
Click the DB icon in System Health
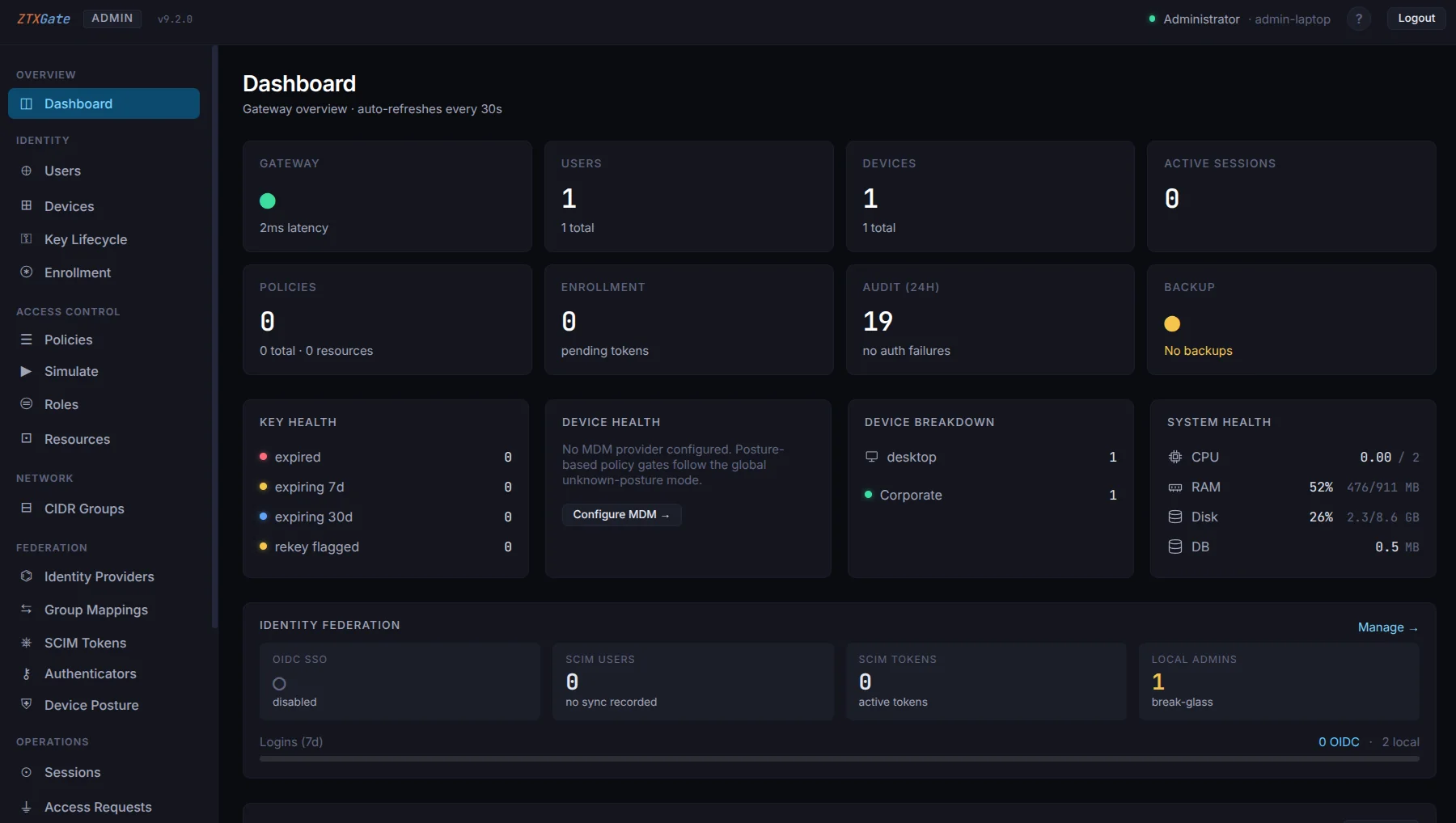pos(1175,547)
